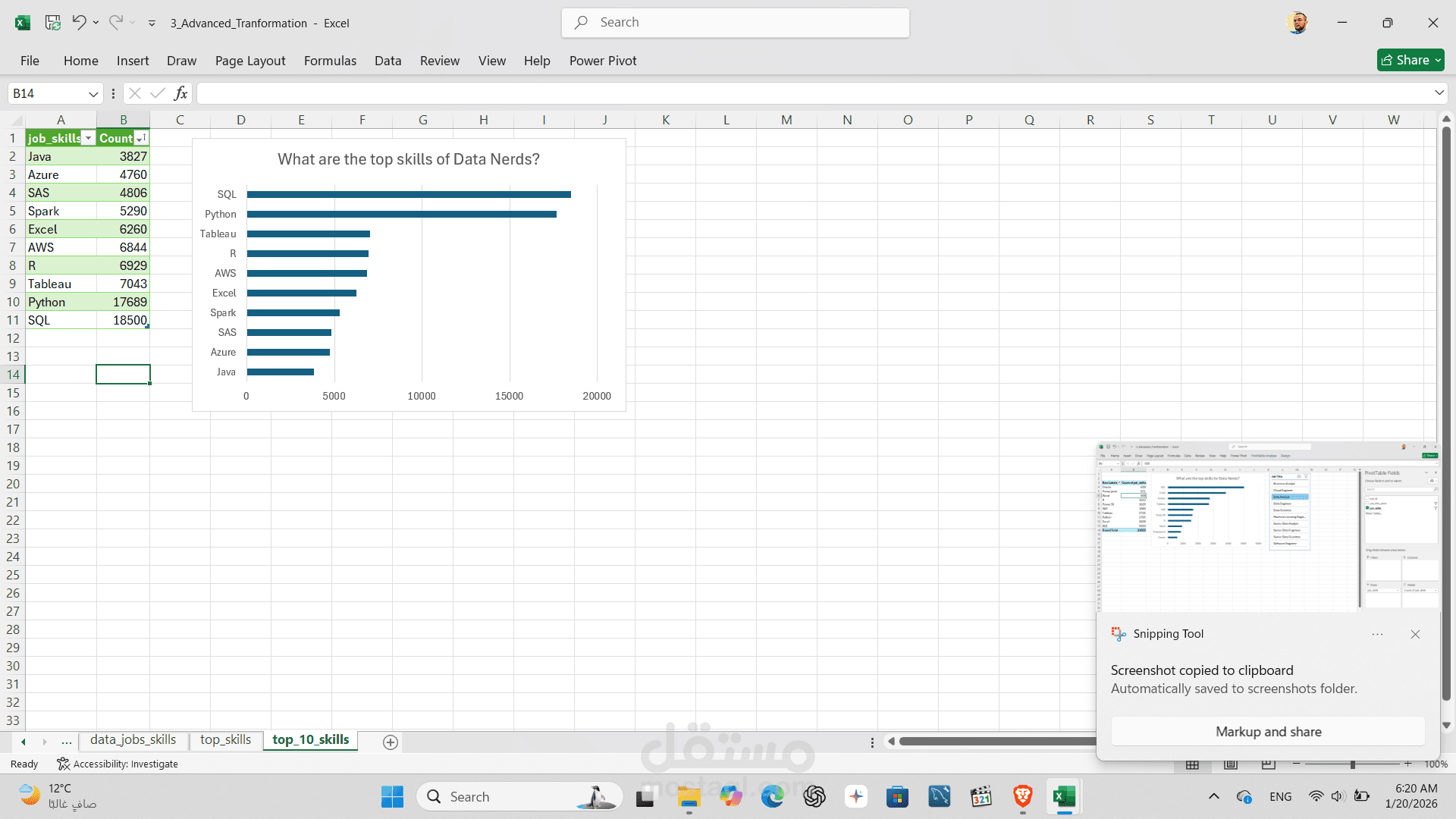Switch to the data_jobs_skills sheet tab
This screenshot has height=819, width=1456.
[x=133, y=740]
